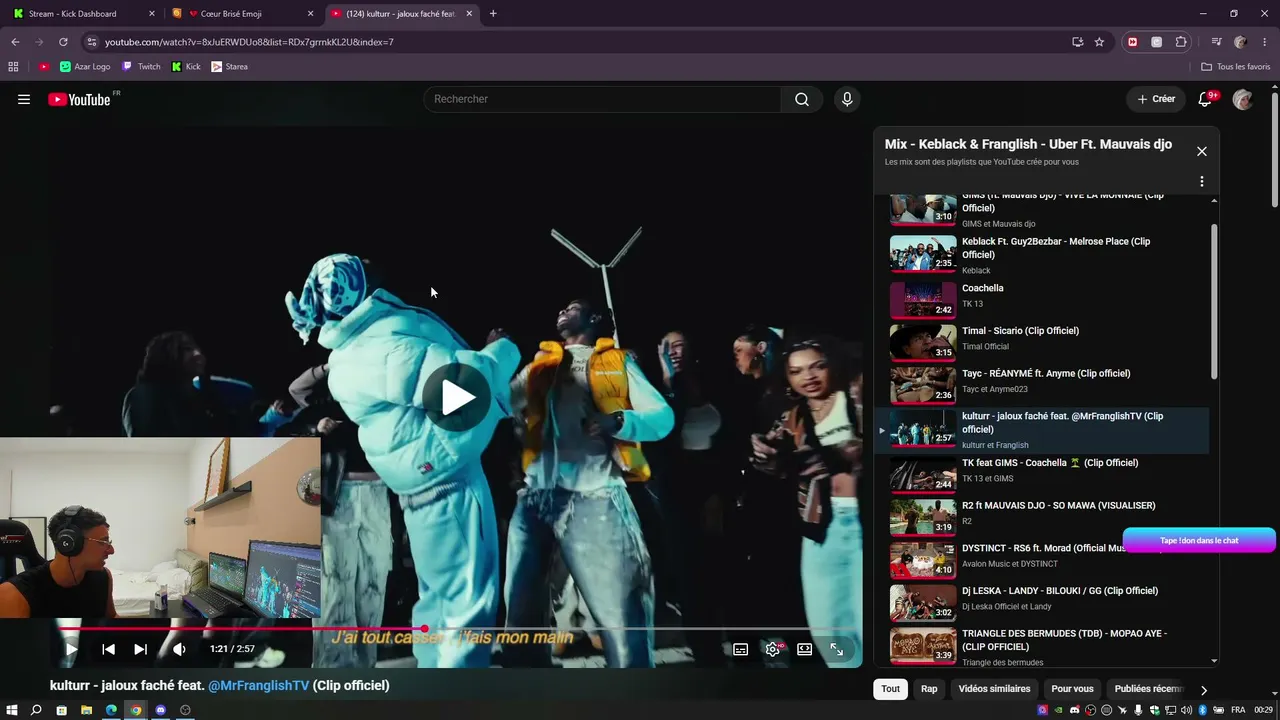
Task: Play DYSTINCT - RS6 ft. Morad
Action: (1042, 559)
